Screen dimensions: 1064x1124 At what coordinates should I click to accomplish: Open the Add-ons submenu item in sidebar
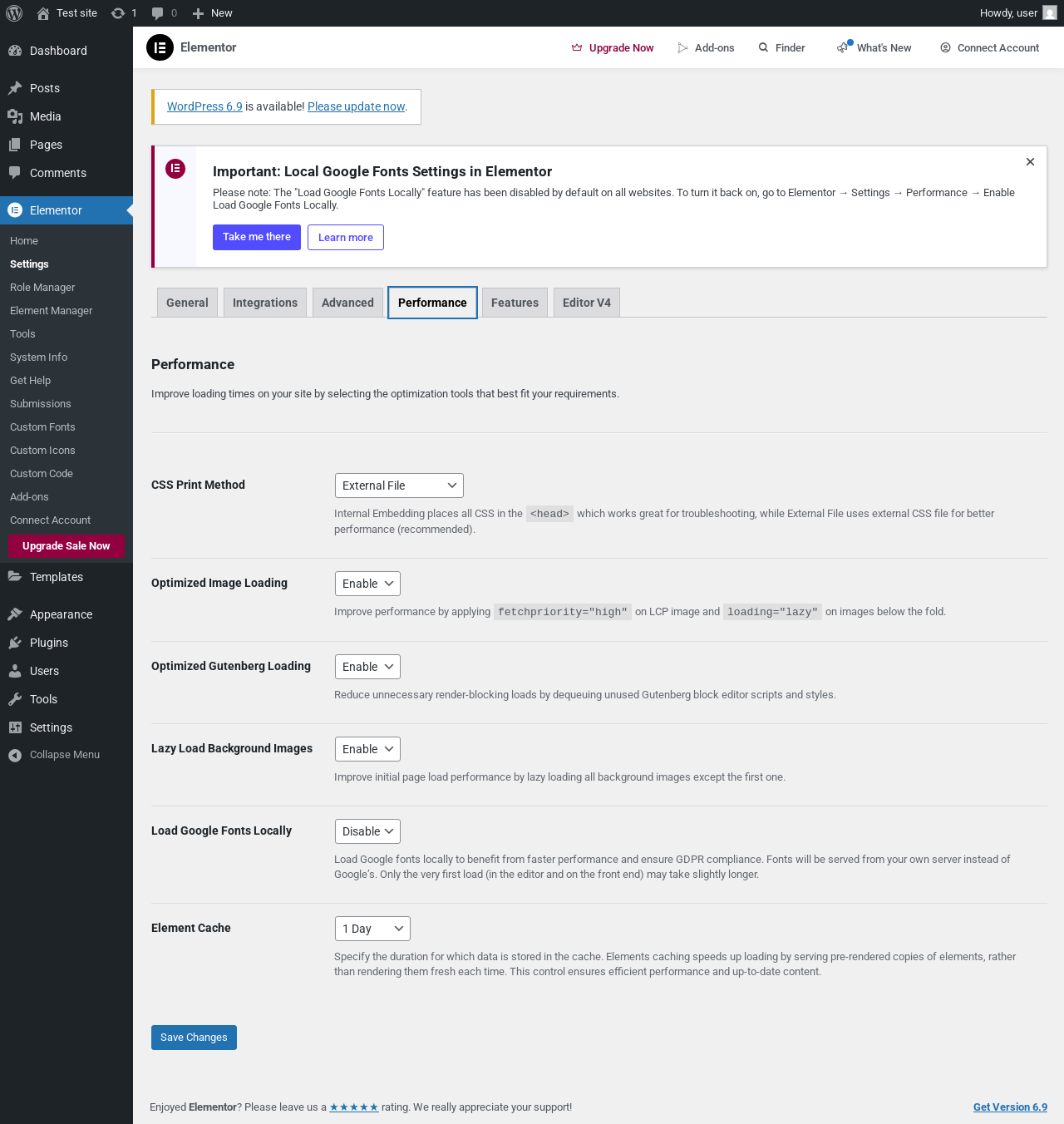[29, 497]
